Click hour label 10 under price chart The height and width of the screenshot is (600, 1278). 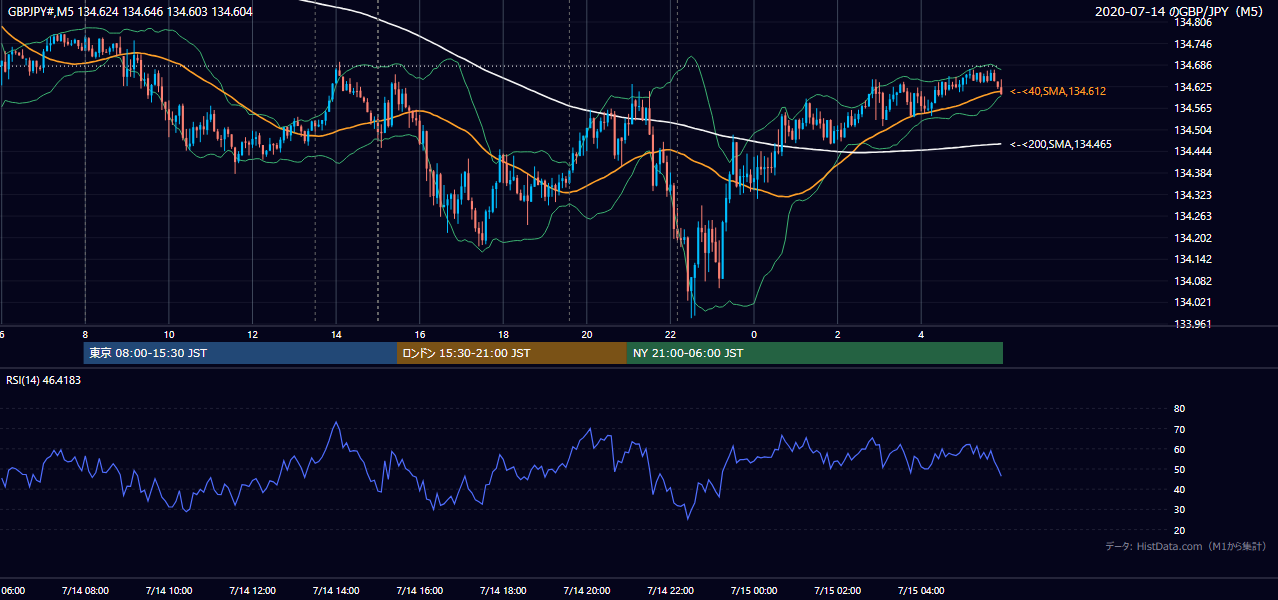169,335
